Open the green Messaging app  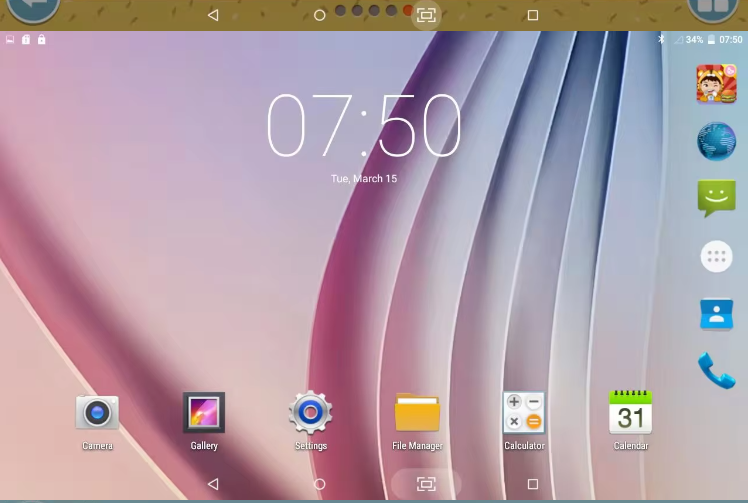(x=717, y=198)
